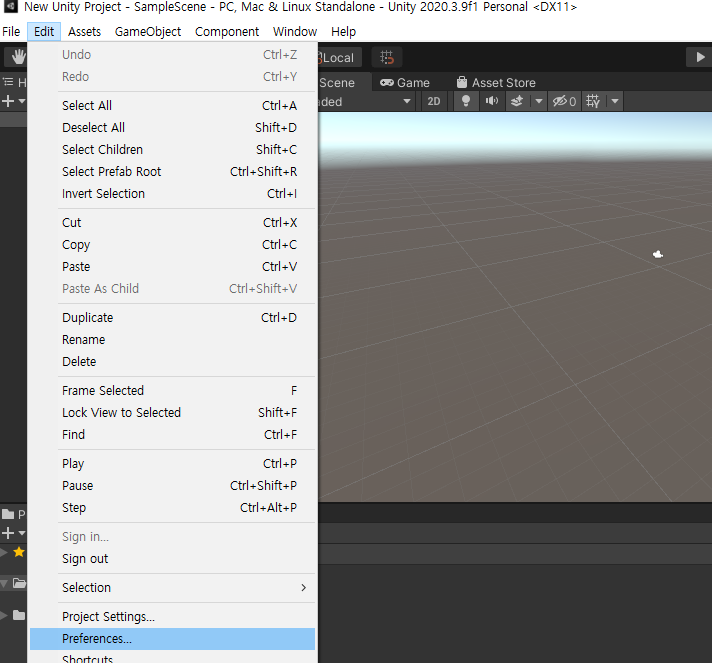
Task: Click the Project panel folder tab icon
Action: tap(8, 515)
